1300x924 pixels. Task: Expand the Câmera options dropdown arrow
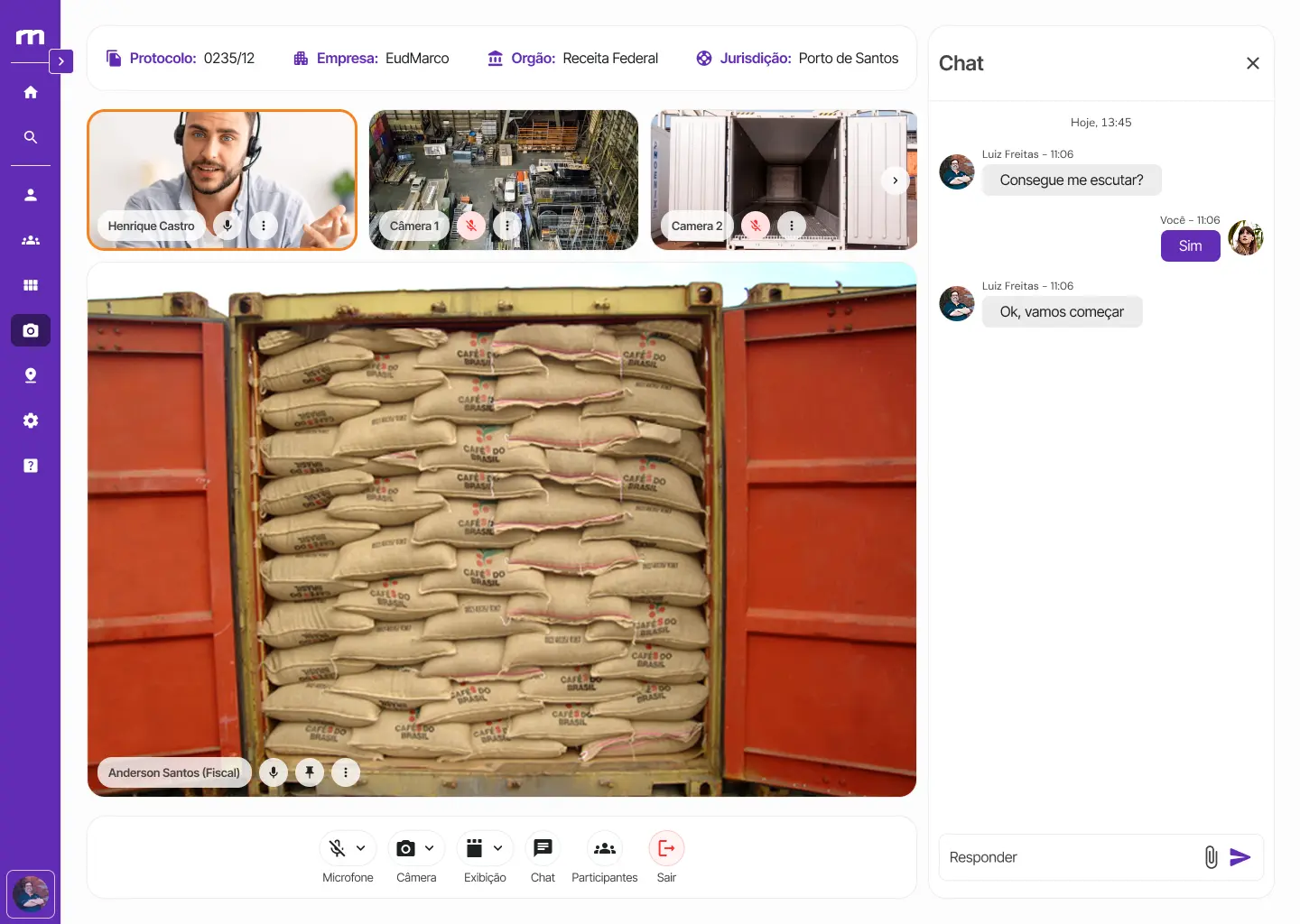coord(430,848)
